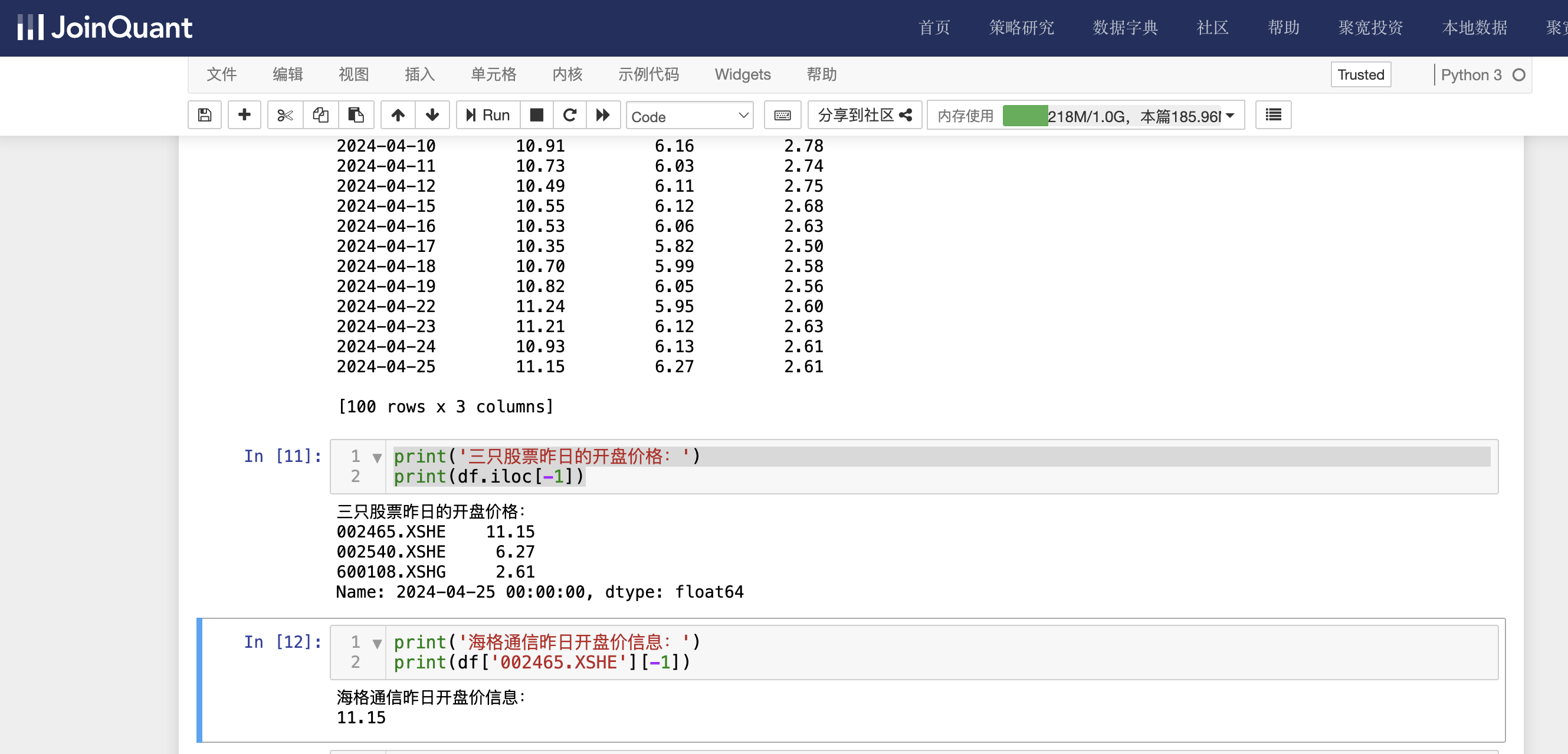Move selected cell up arrow
1568x754 pixels.
[398, 115]
